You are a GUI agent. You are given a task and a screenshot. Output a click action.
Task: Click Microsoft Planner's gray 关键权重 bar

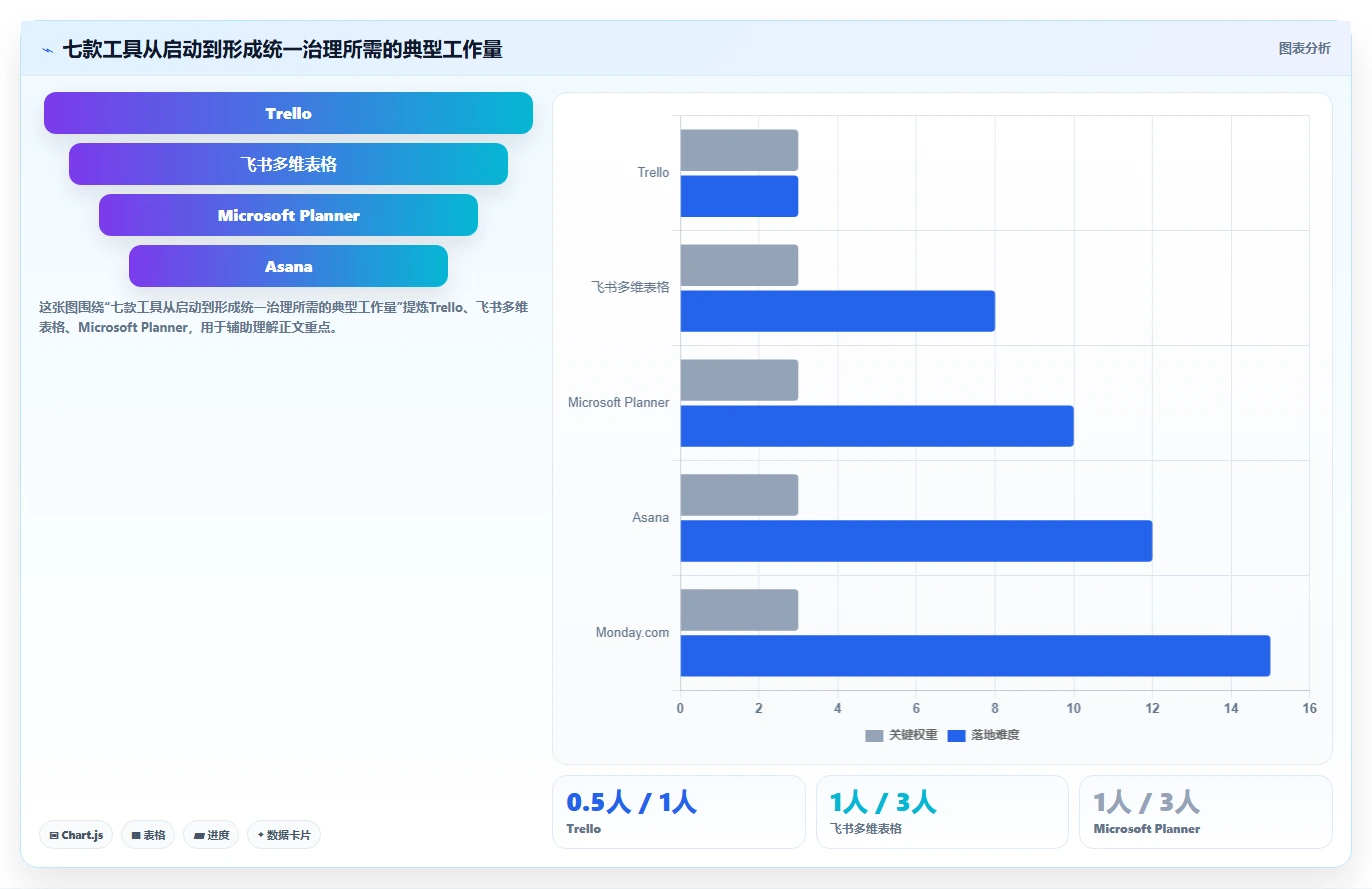(x=739, y=380)
